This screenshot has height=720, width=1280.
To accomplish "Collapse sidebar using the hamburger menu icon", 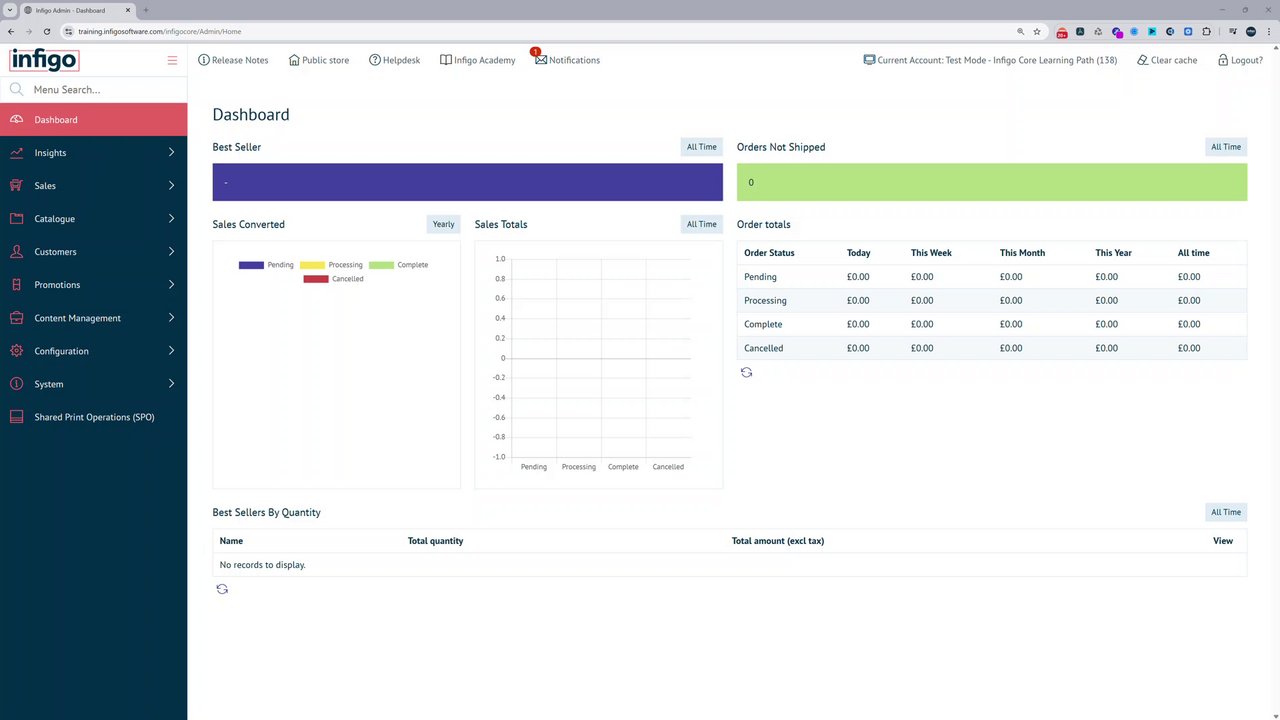I will pos(172,60).
